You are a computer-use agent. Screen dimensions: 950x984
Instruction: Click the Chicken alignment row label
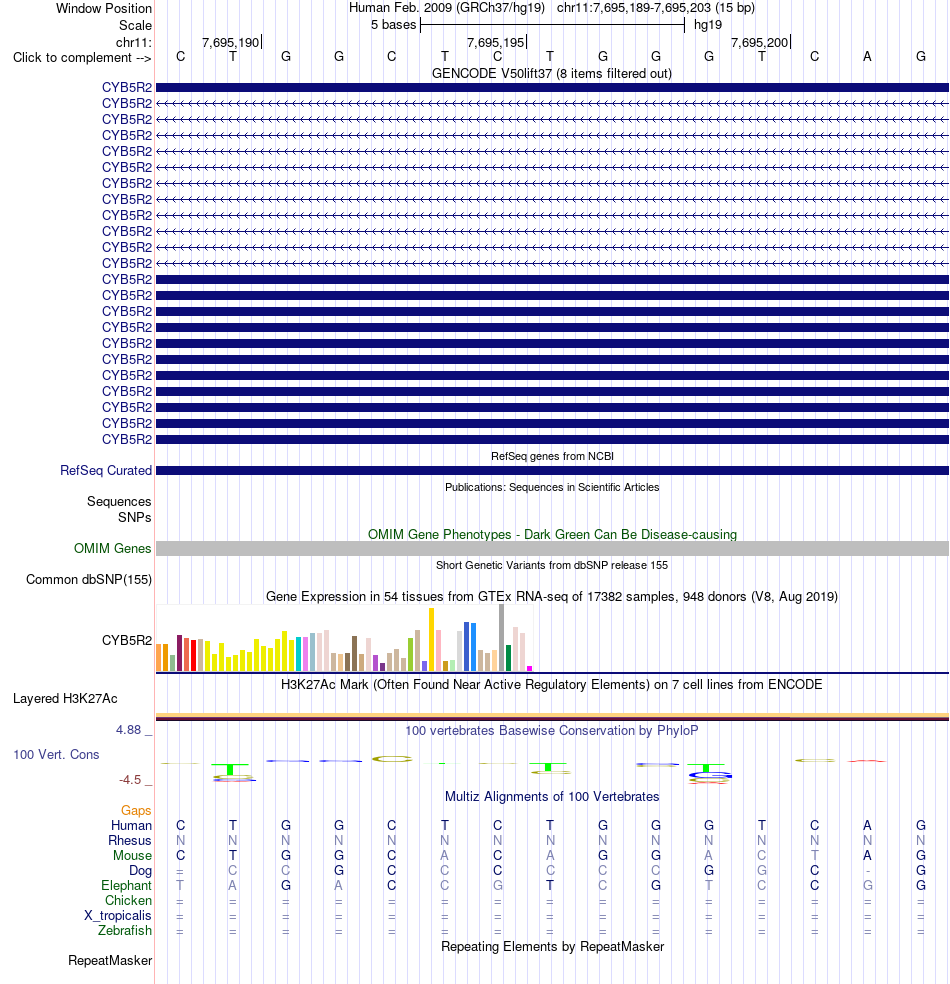129,901
